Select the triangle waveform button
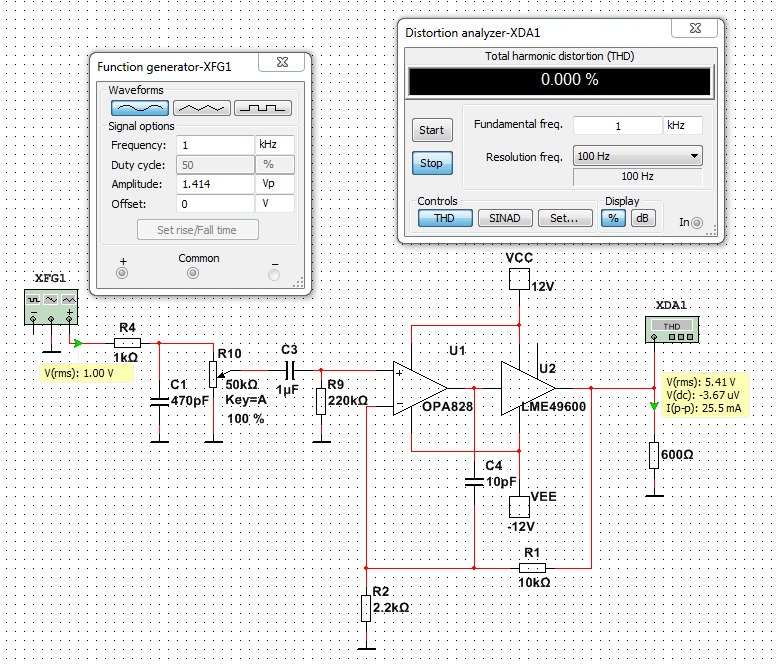 [201, 108]
